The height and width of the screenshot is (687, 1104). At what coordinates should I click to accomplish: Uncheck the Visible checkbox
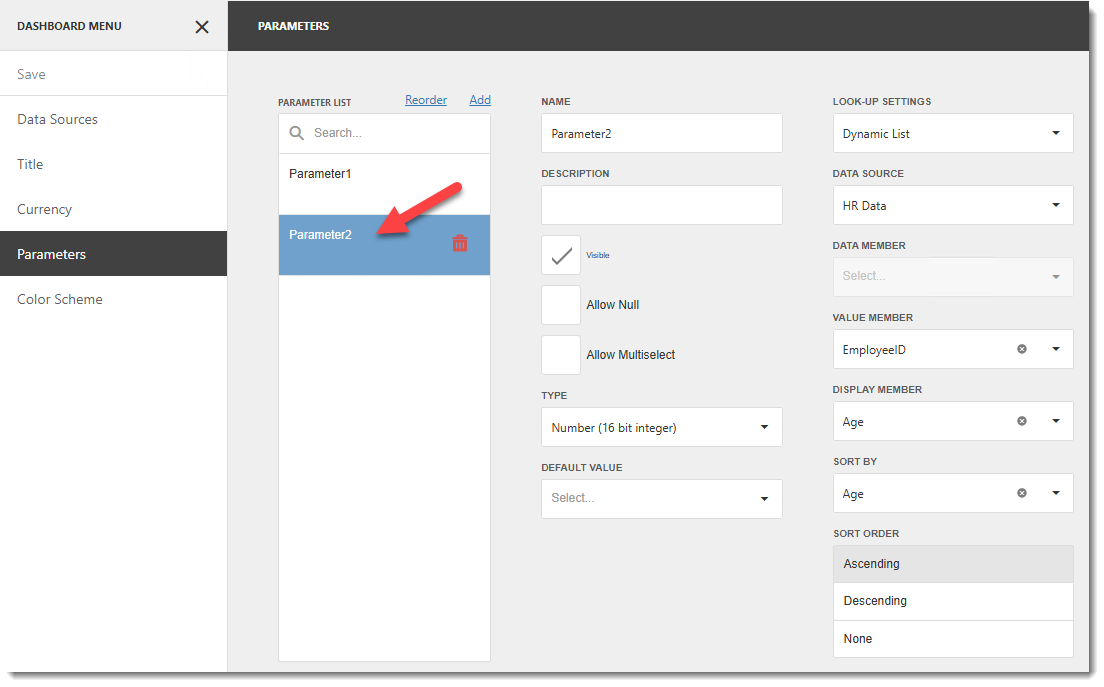pos(560,255)
